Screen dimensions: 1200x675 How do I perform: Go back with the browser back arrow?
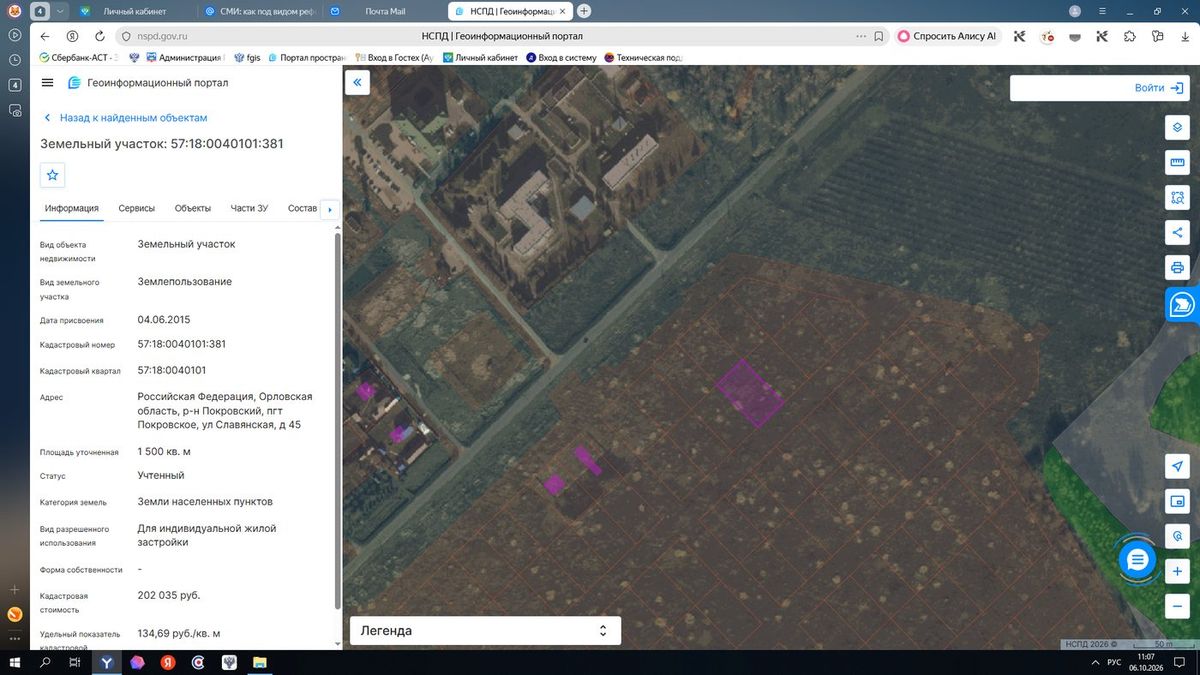click(x=45, y=36)
